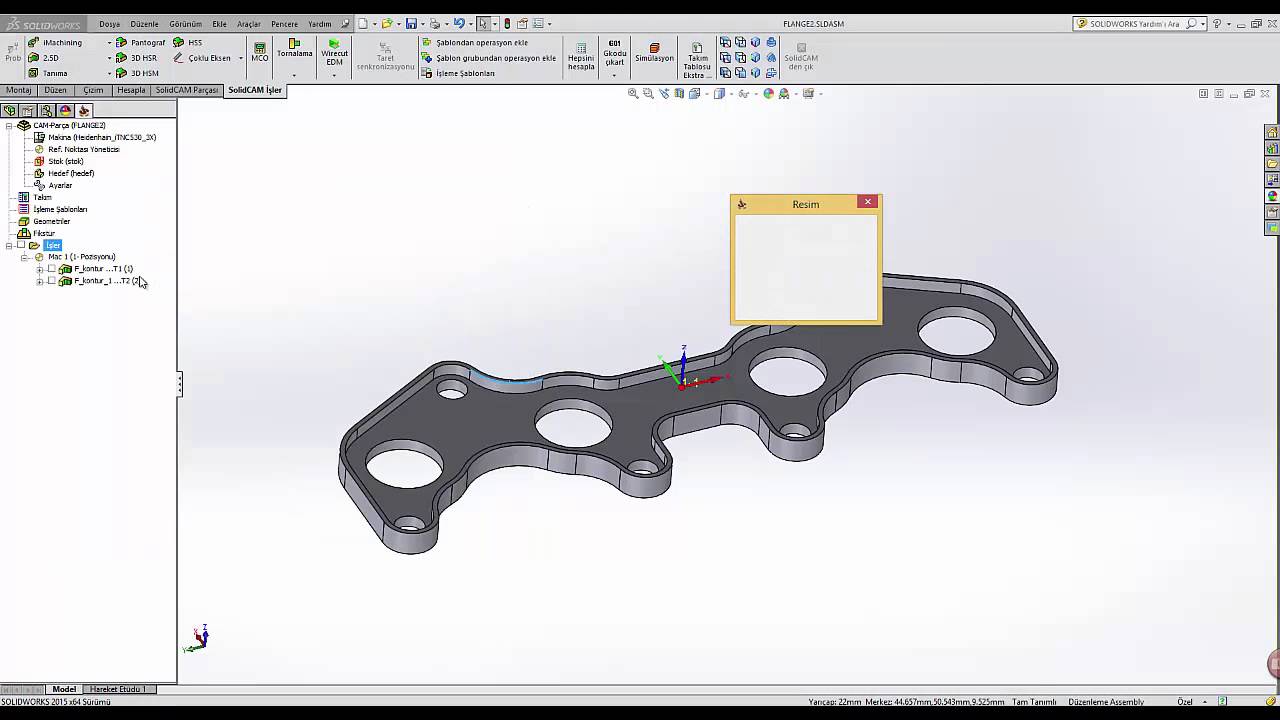Select the 2.5D operations button

click(43, 58)
